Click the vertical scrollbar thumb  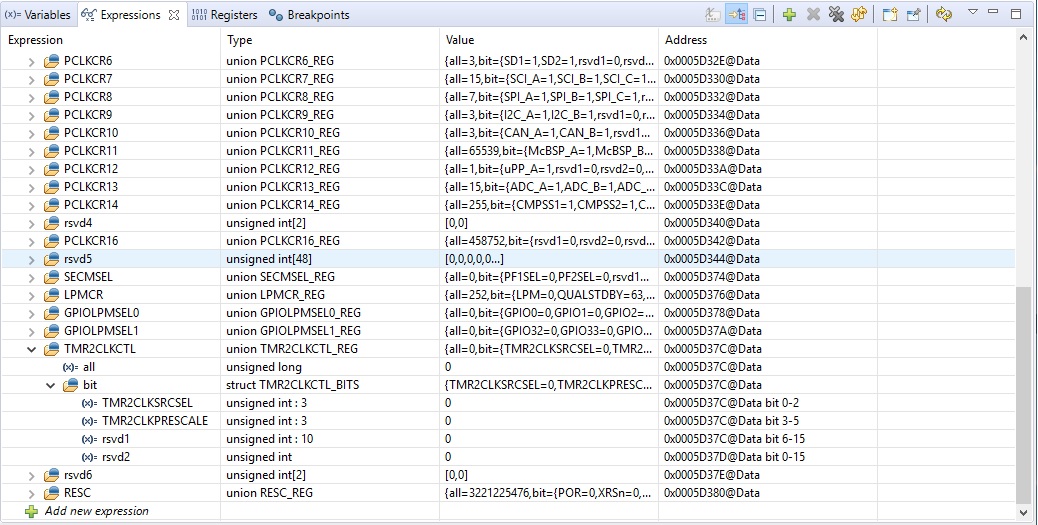1023,395
